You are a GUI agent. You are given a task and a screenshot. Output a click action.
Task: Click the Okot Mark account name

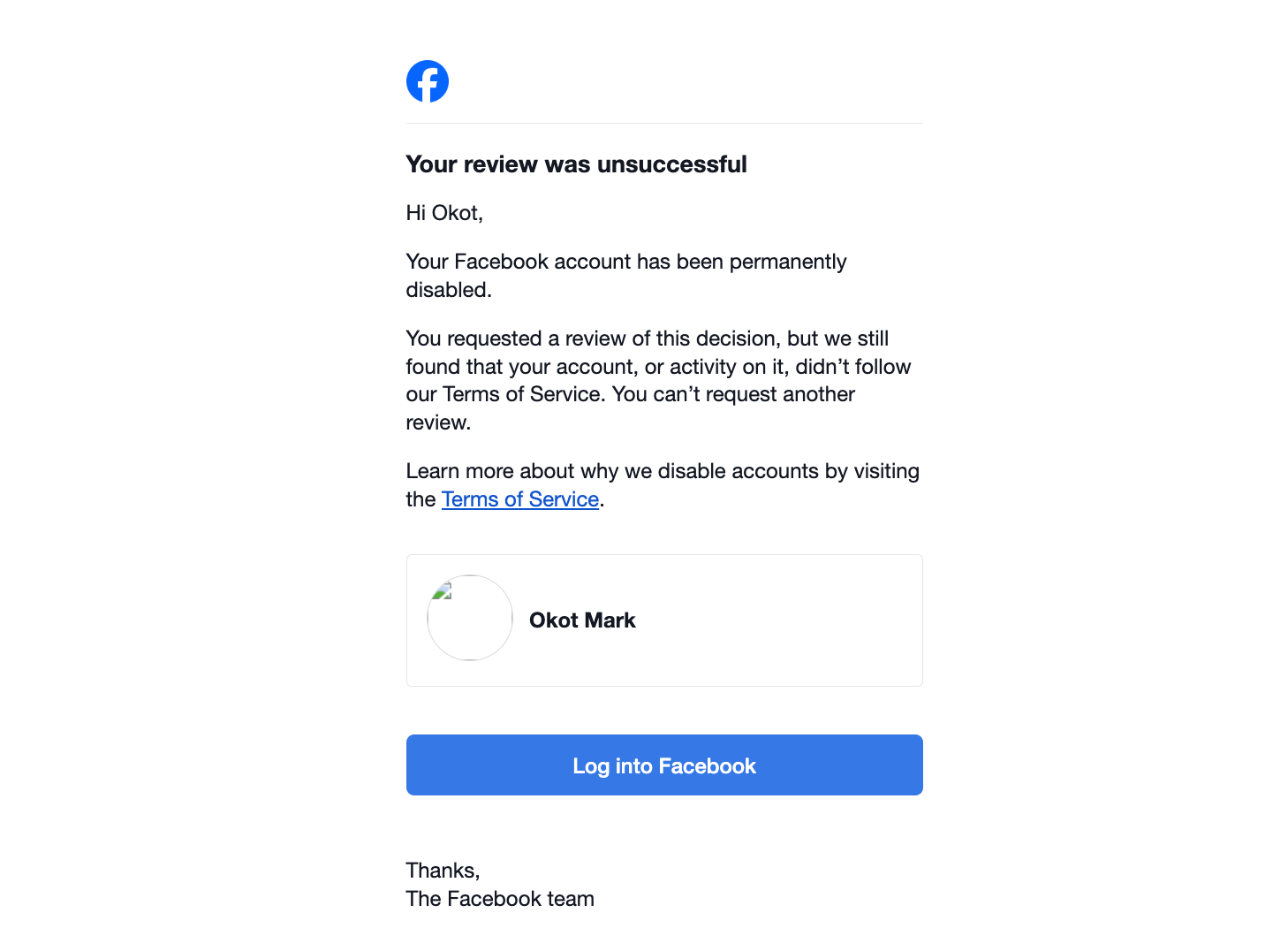582,620
